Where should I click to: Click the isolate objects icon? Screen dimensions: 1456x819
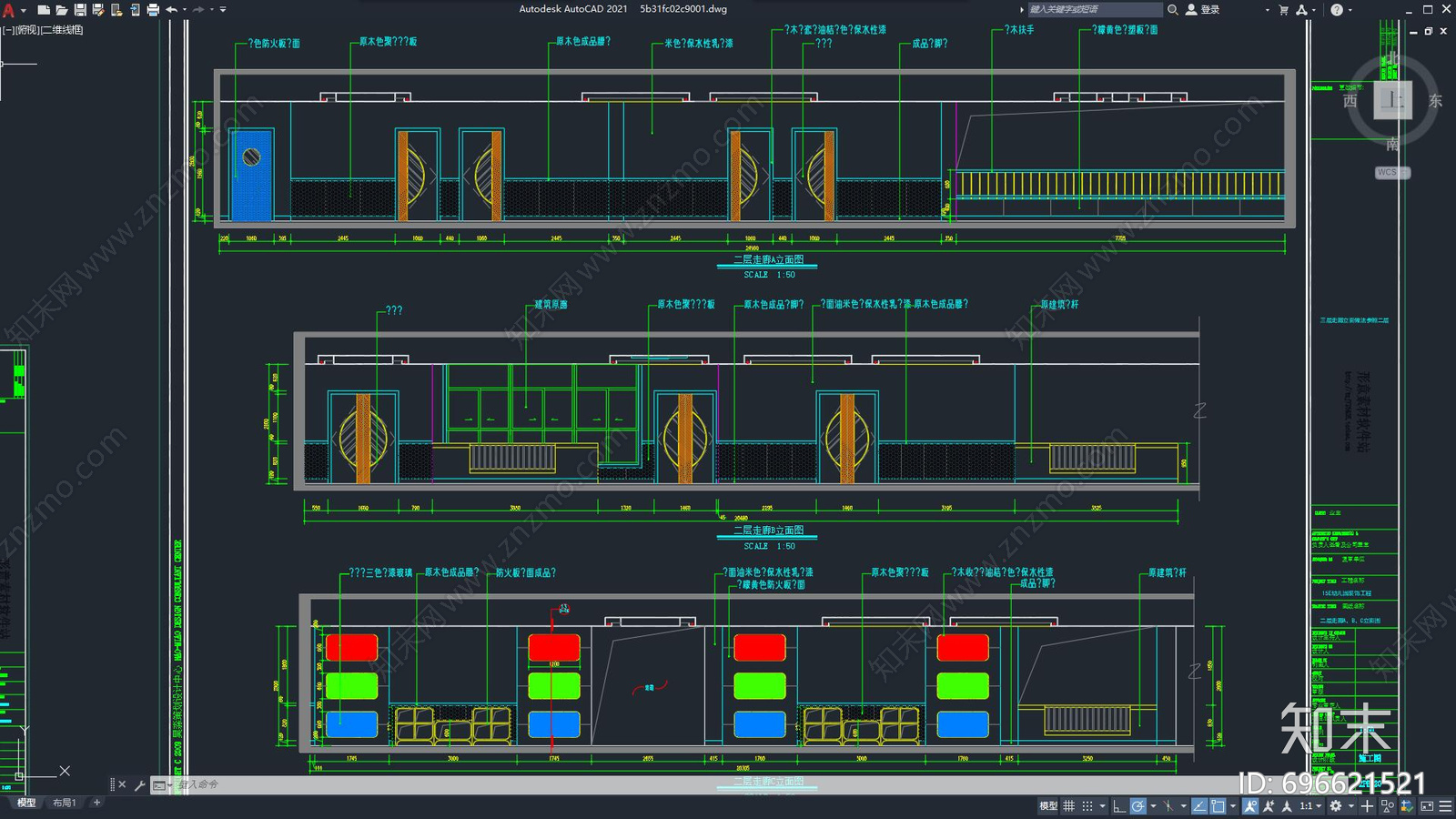(1388, 806)
